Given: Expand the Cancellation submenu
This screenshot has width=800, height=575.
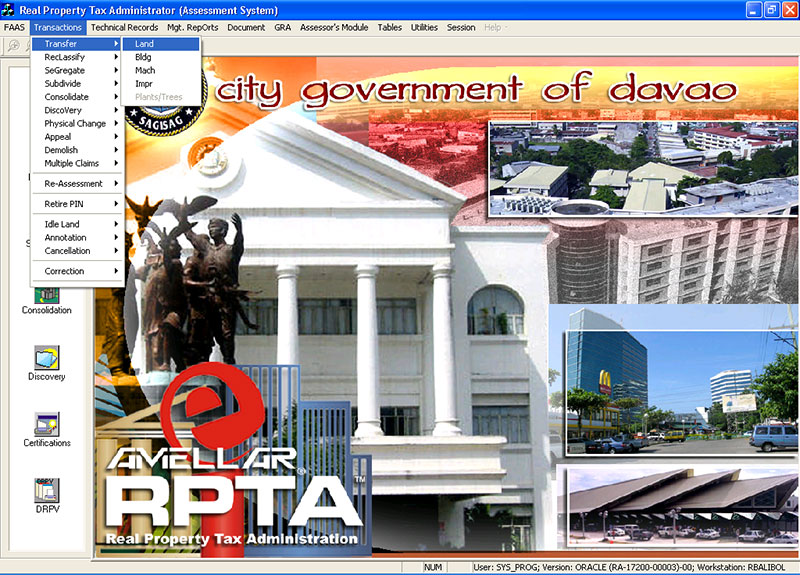Looking at the screenshot, I should (77, 251).
